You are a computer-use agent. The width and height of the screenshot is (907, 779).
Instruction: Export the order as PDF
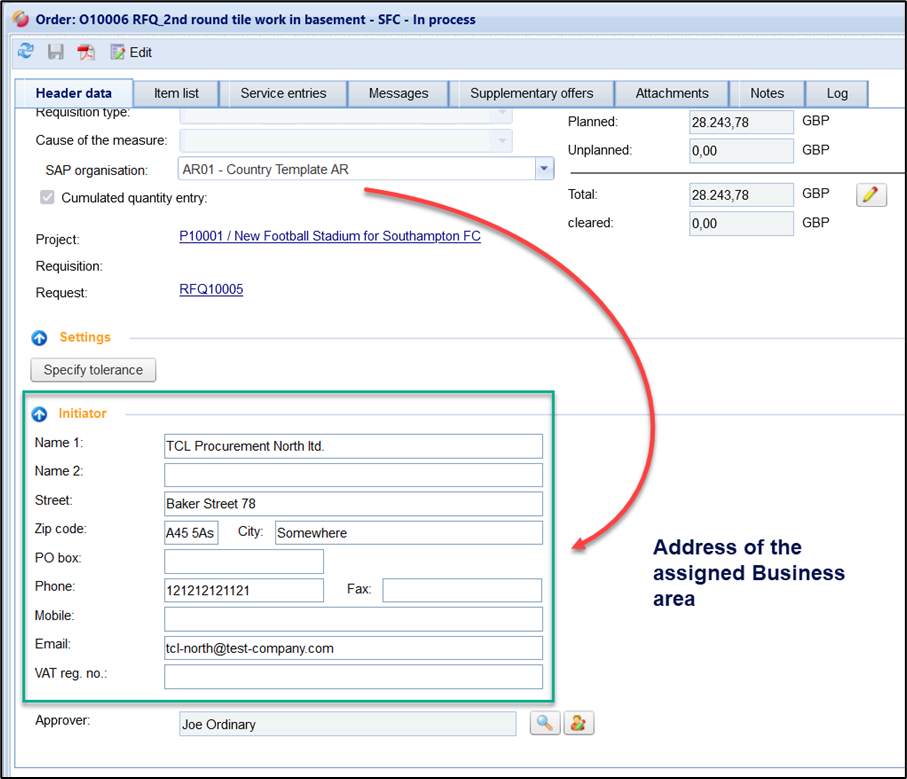pyautogui.click(x=86, y=52)
